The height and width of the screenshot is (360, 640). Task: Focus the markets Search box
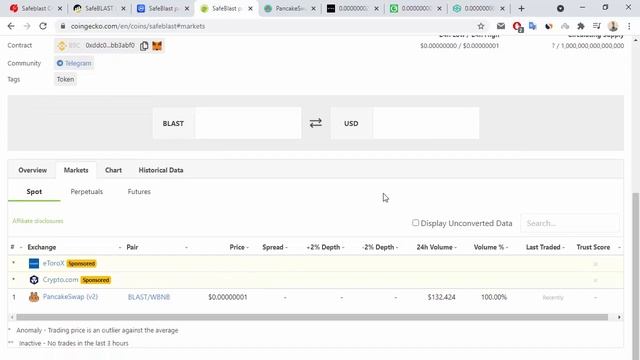click(570, 223)
